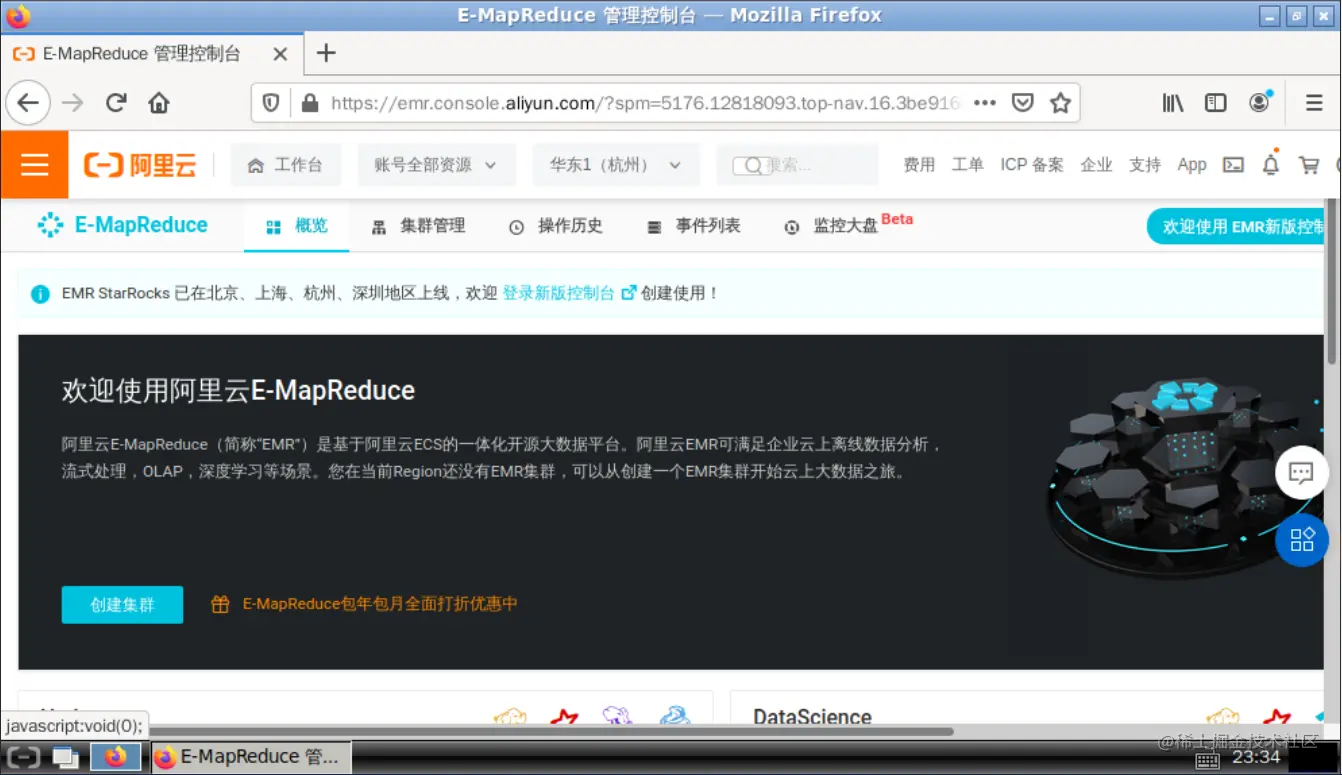Viewport: 1342px width, 775px height.
Task: Switch to the 集群管理 tab
Action: 418,226
